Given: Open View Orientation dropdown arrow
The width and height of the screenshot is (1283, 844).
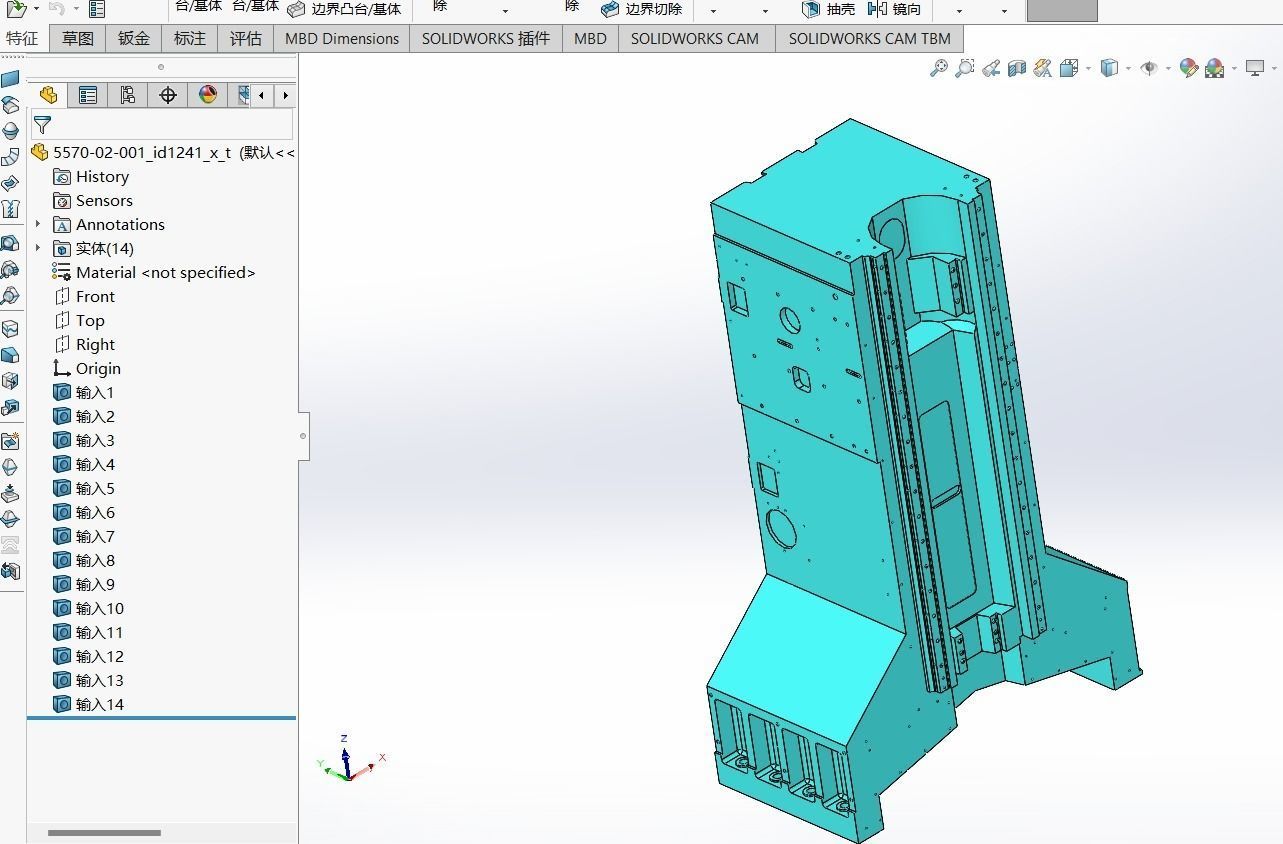Looking at the screenshot, I should coord(1087,68).
